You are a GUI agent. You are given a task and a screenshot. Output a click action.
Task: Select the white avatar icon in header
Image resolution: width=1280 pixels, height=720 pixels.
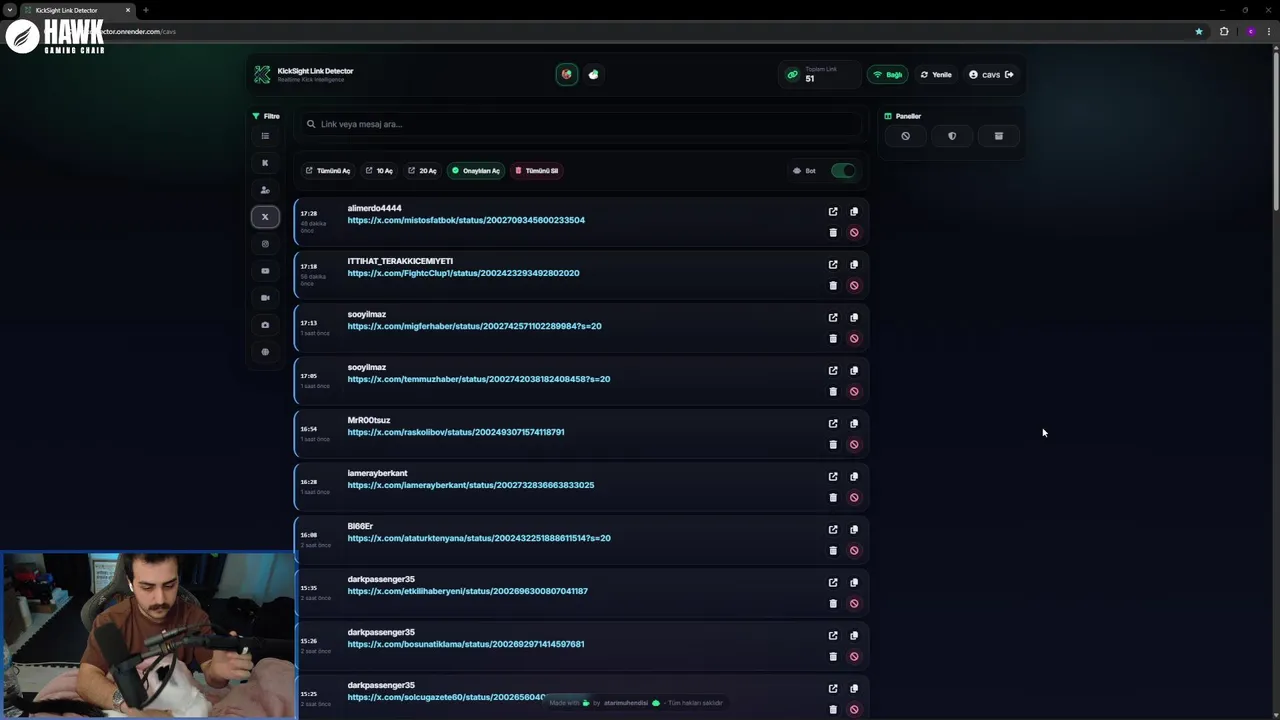[594, 74]
